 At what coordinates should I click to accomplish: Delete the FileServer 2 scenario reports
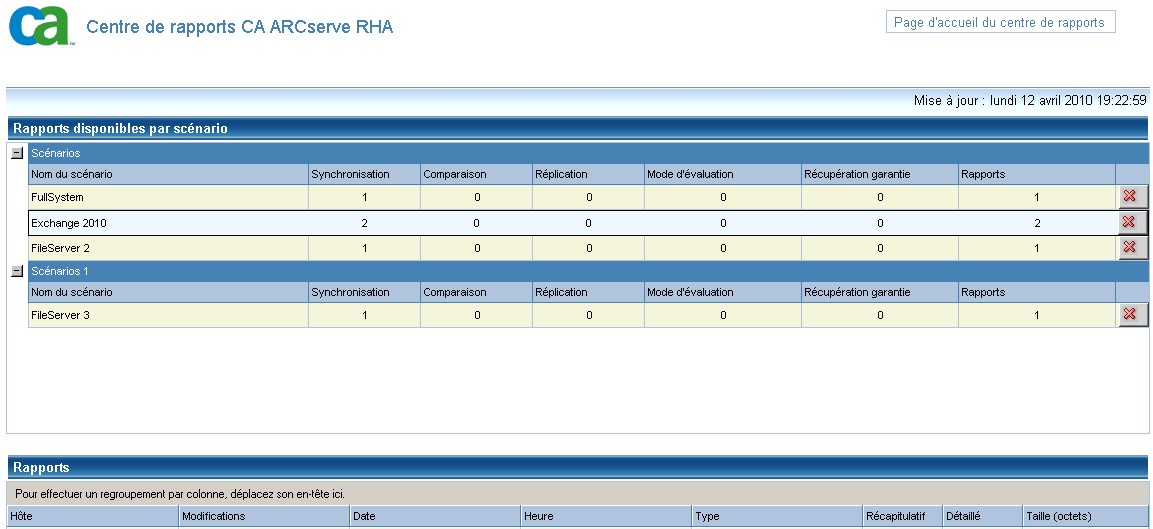click(1132, 248)
